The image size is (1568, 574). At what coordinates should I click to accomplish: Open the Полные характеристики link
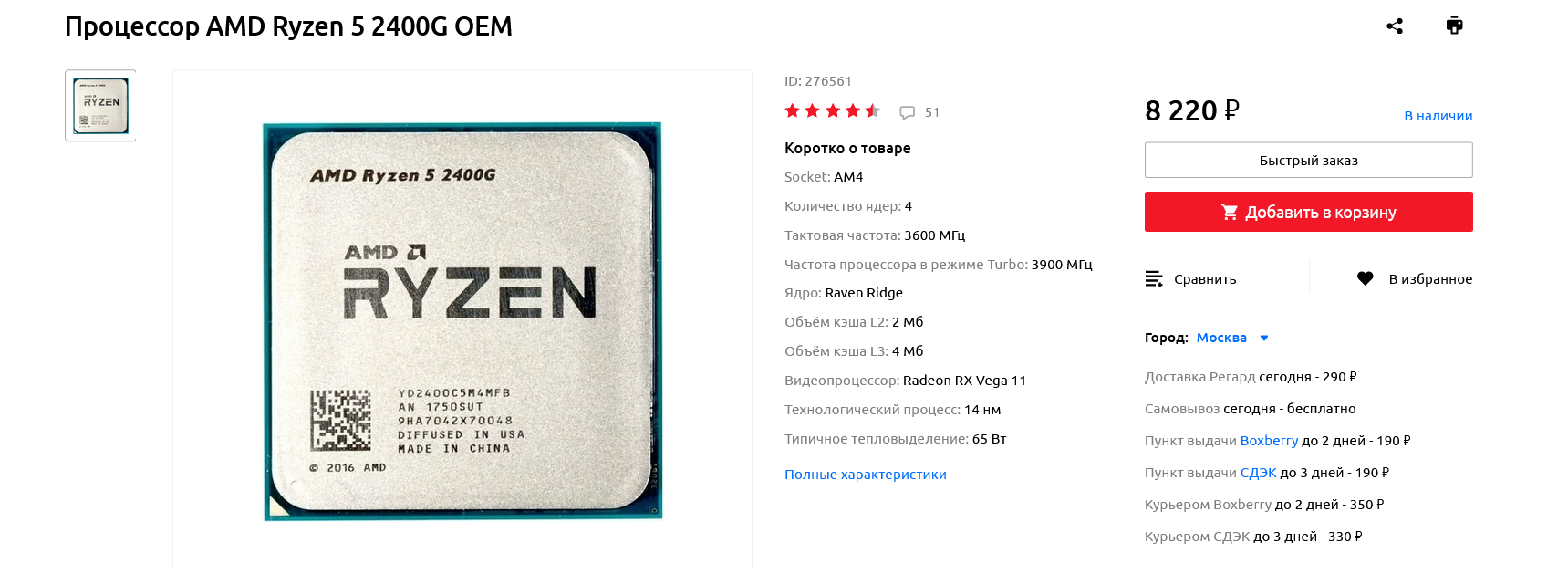[866, 475]
